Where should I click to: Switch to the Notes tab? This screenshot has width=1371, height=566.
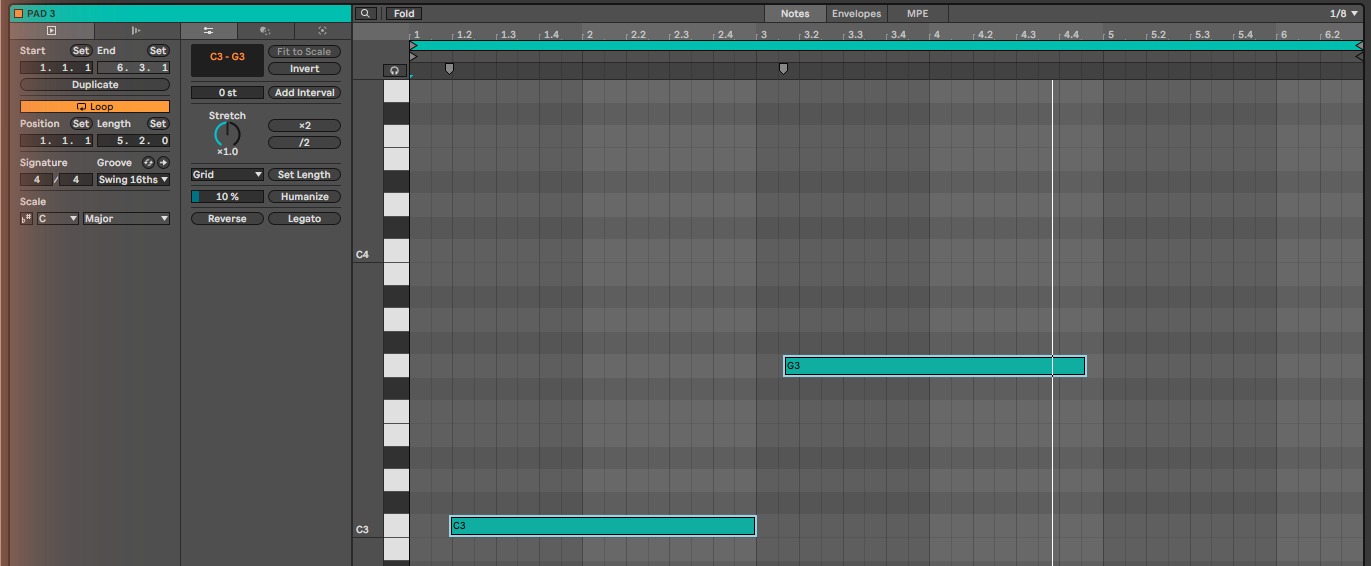[795, 14]
